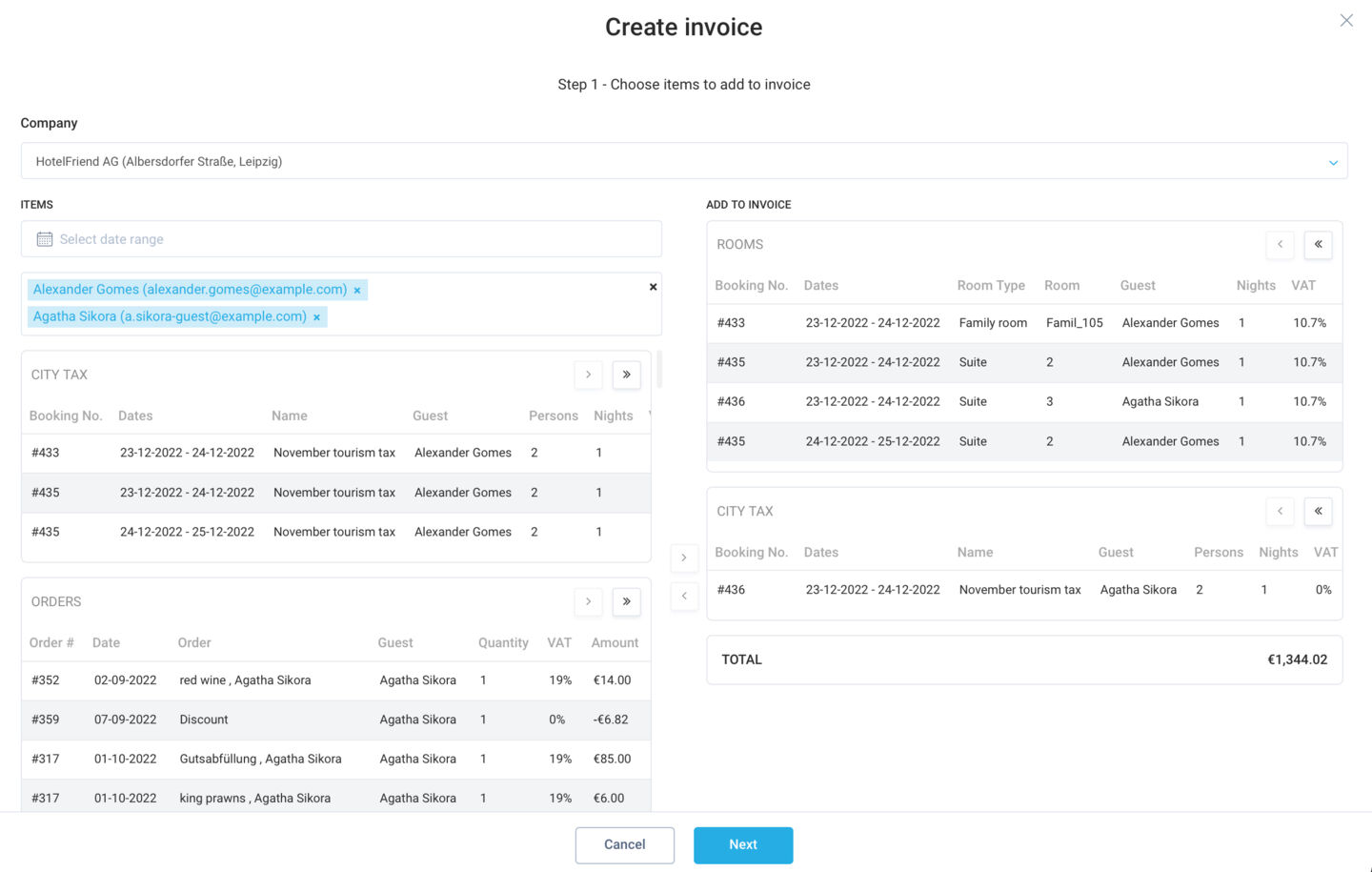The height and width of the screenshot is (872, 1372).
Task: Move selected Orders item right
Action: coord(588,601)
